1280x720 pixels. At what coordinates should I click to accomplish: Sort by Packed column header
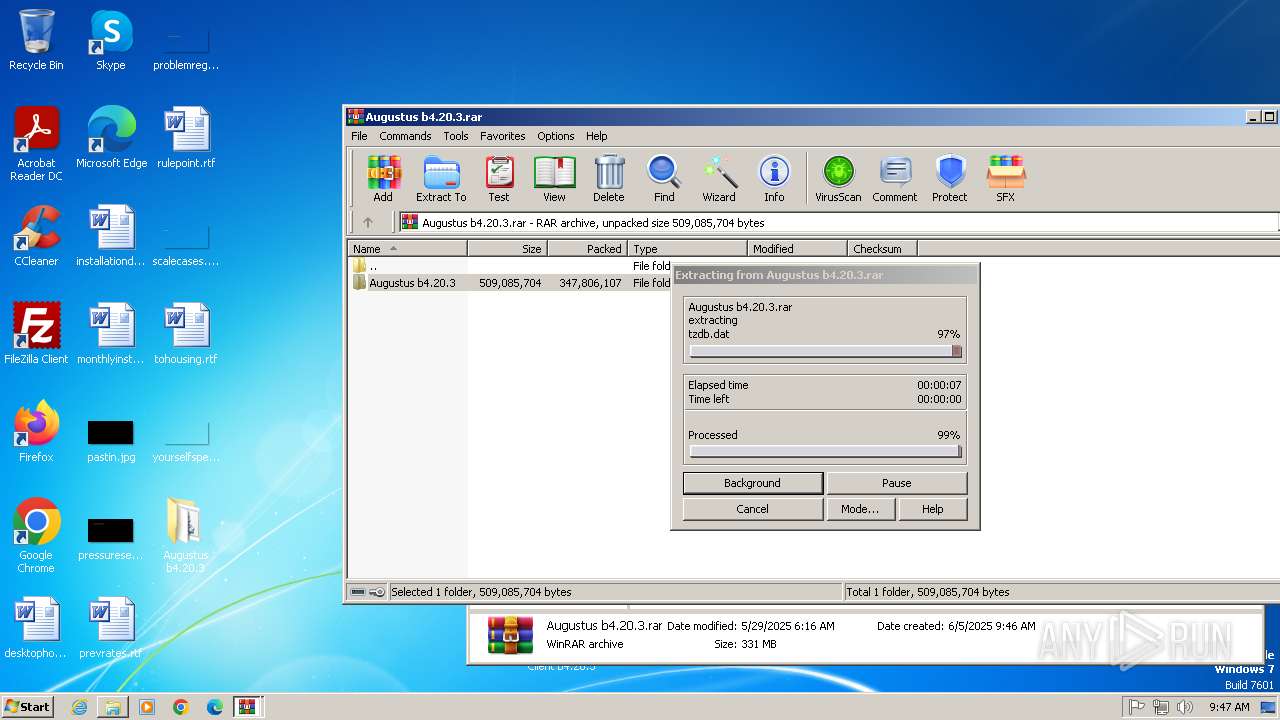pyautogui.click(x=588, y=249)
